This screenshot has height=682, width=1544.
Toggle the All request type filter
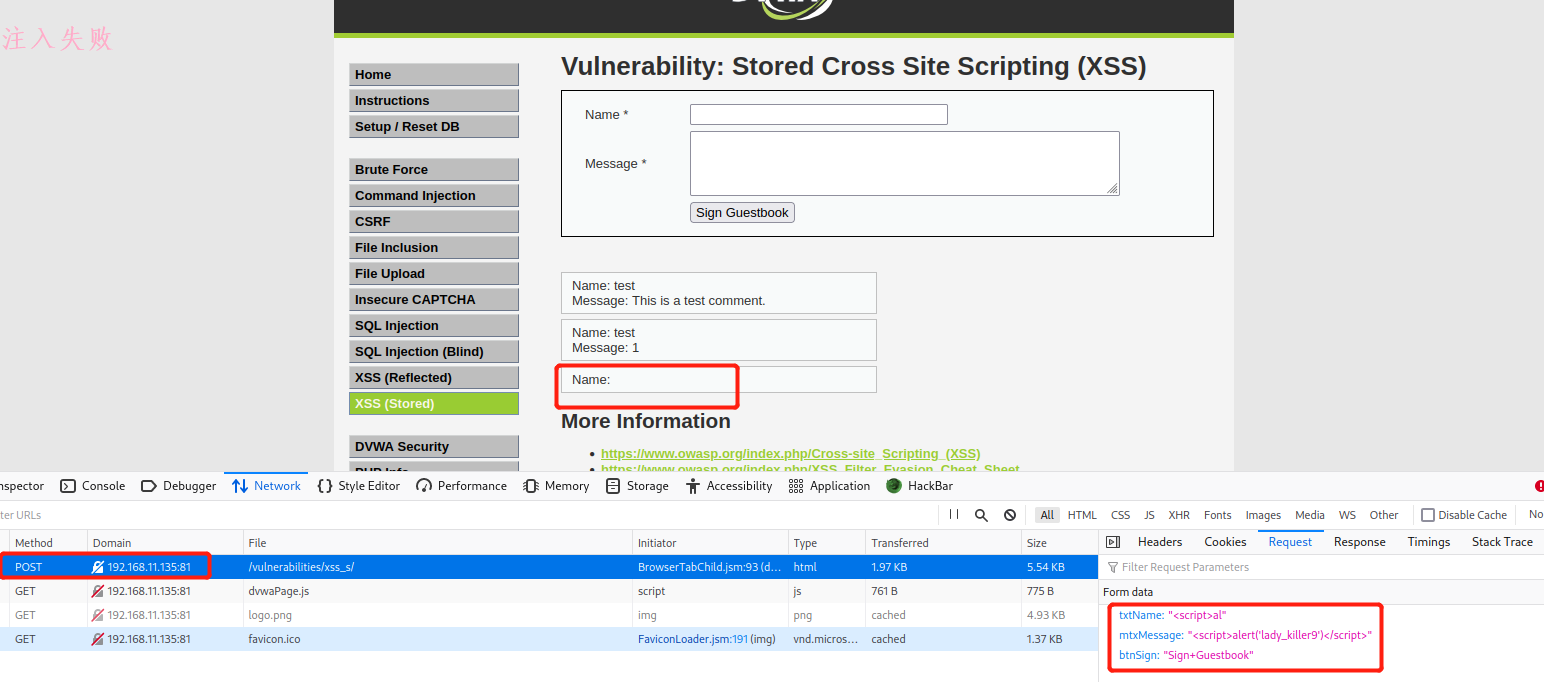pos(1047,515)
